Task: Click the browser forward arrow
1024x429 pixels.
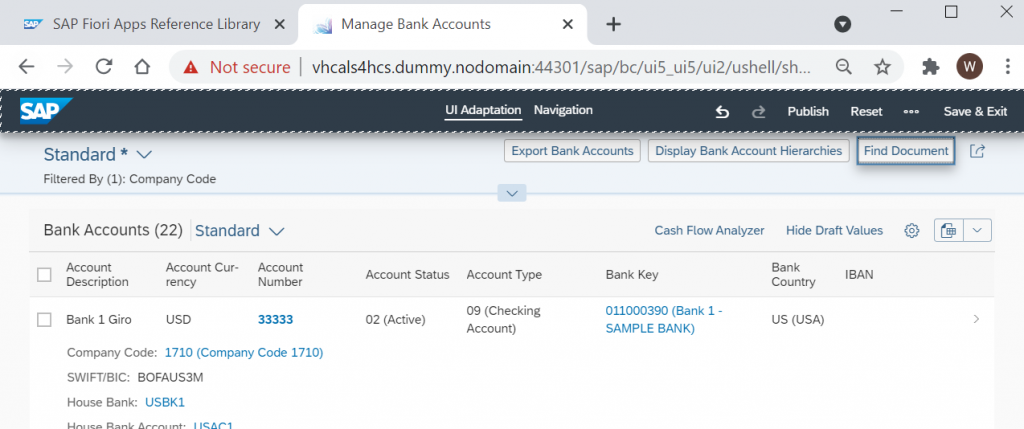Action: [65, 67]
